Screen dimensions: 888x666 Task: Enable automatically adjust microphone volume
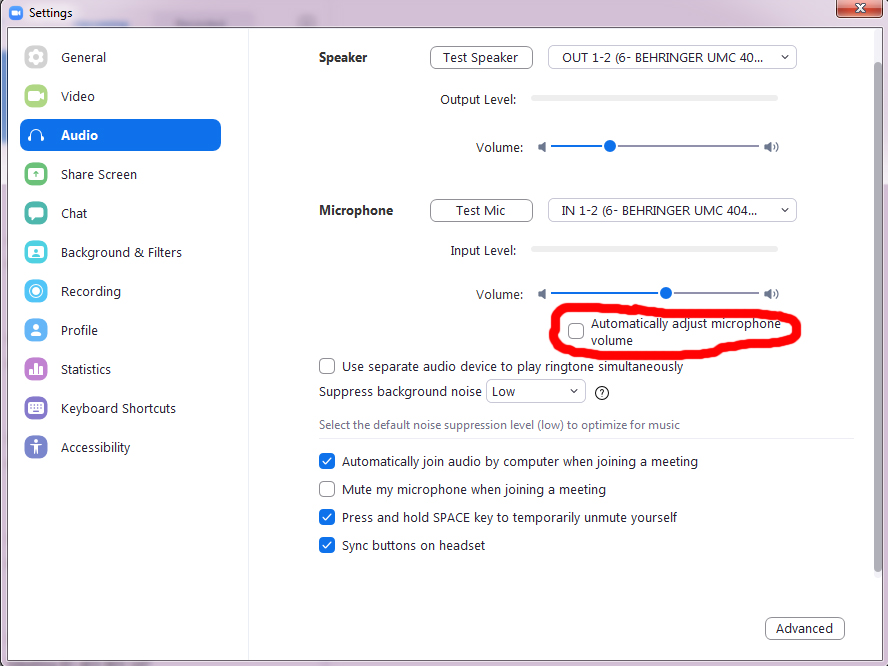pyautogui.click(x=576, y=331)
